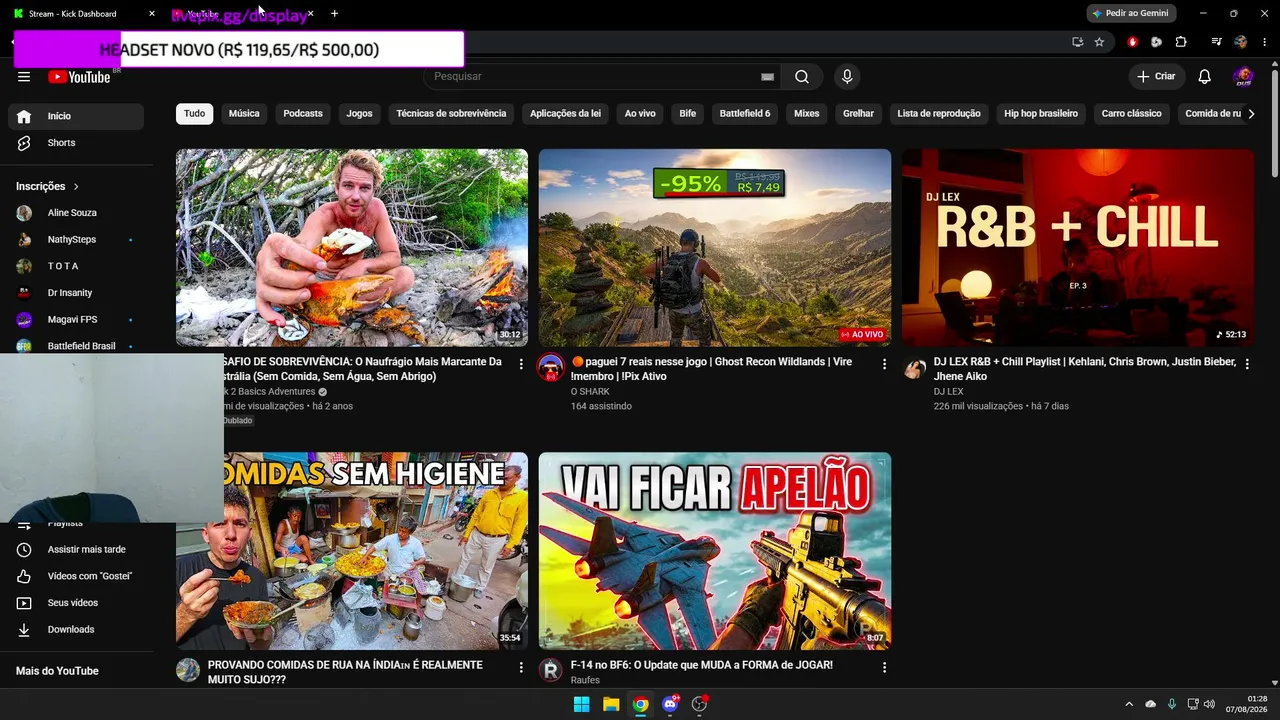Open Aline Souza subscription channel
The image size is (1280, 720).
pos(76,213)
